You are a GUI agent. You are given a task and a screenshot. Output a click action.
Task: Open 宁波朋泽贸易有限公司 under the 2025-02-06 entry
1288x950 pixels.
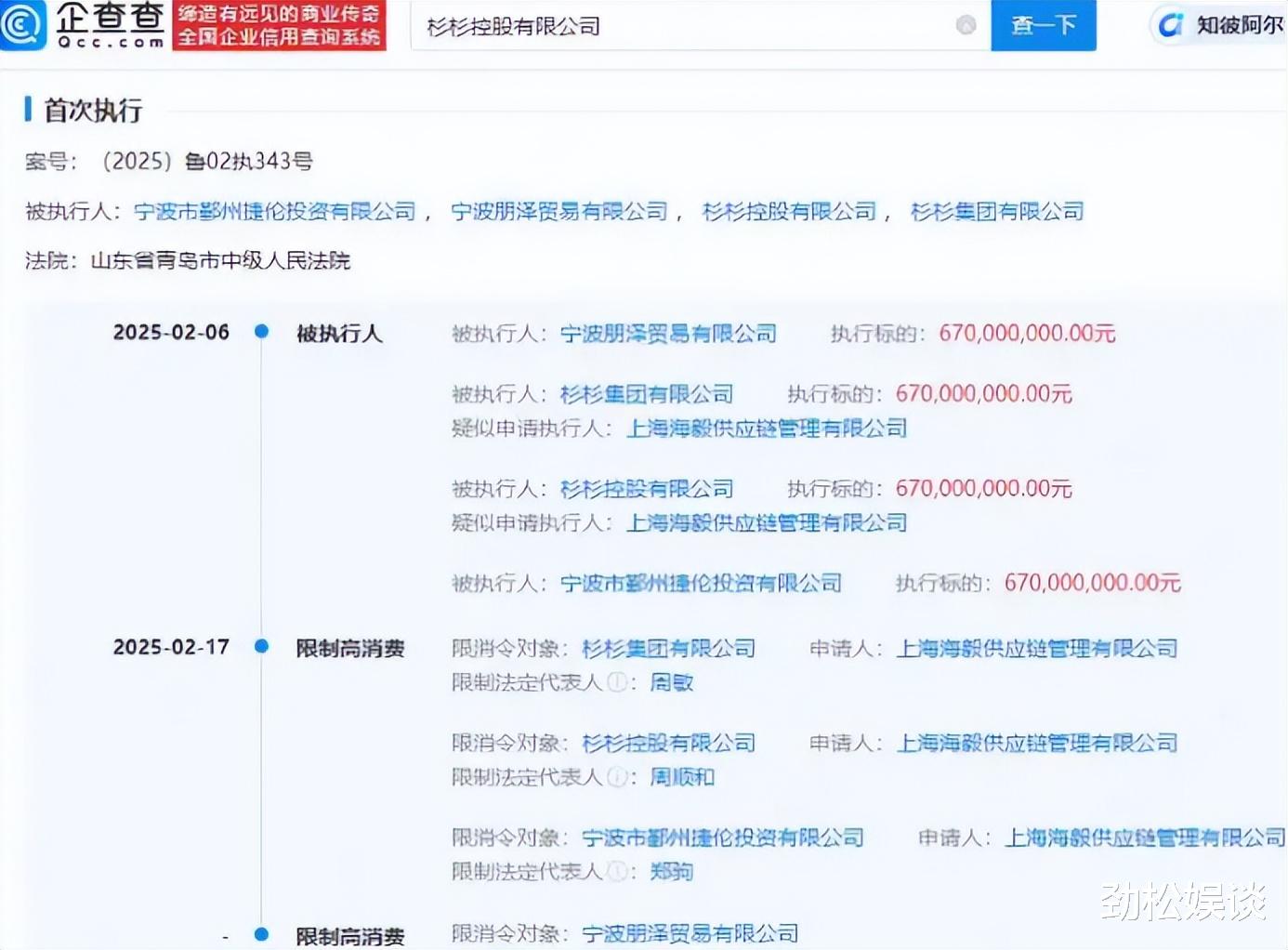pyautogui.click(x=668, y=334)
